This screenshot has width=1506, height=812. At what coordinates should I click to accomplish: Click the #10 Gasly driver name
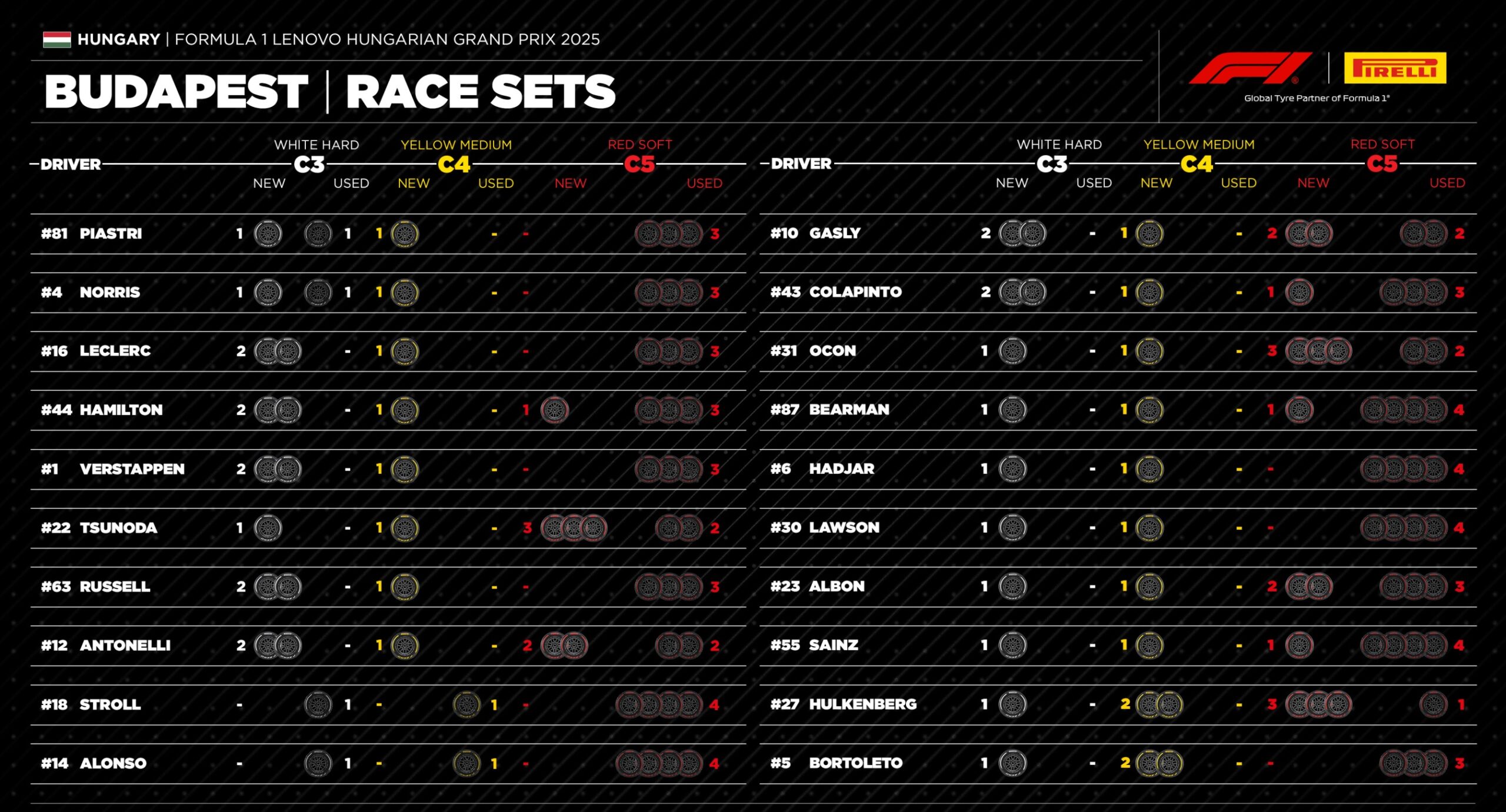[x=815, y=233]
